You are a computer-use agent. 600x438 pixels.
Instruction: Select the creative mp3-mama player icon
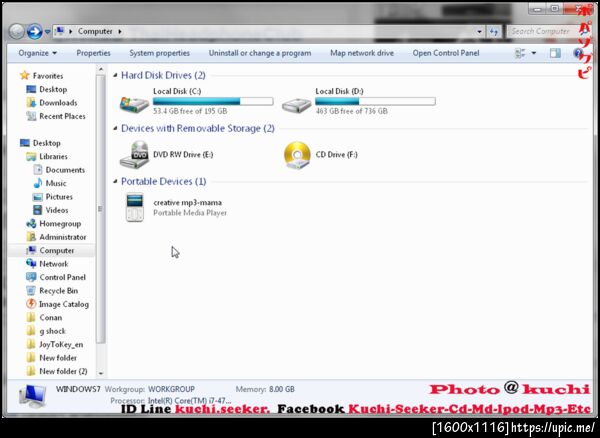(135, 207)
